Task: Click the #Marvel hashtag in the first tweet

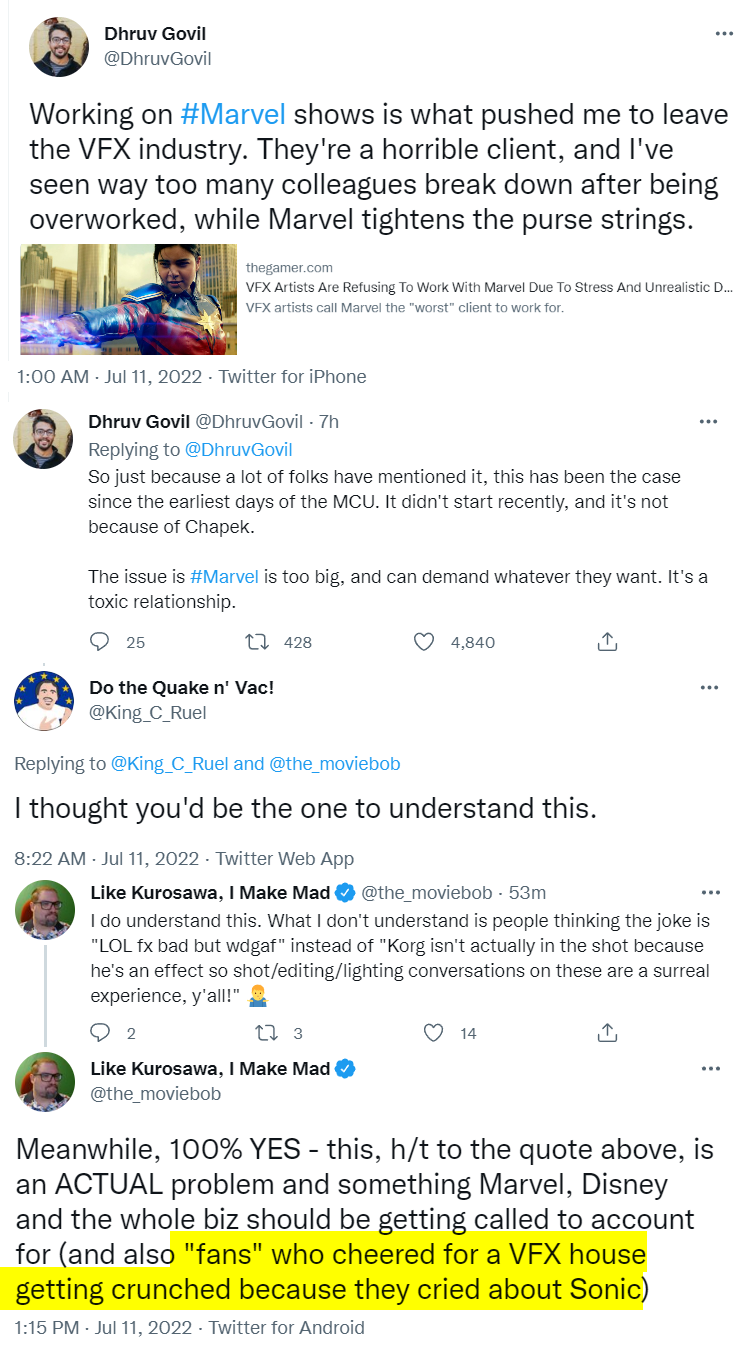Action: pos(233,114)
